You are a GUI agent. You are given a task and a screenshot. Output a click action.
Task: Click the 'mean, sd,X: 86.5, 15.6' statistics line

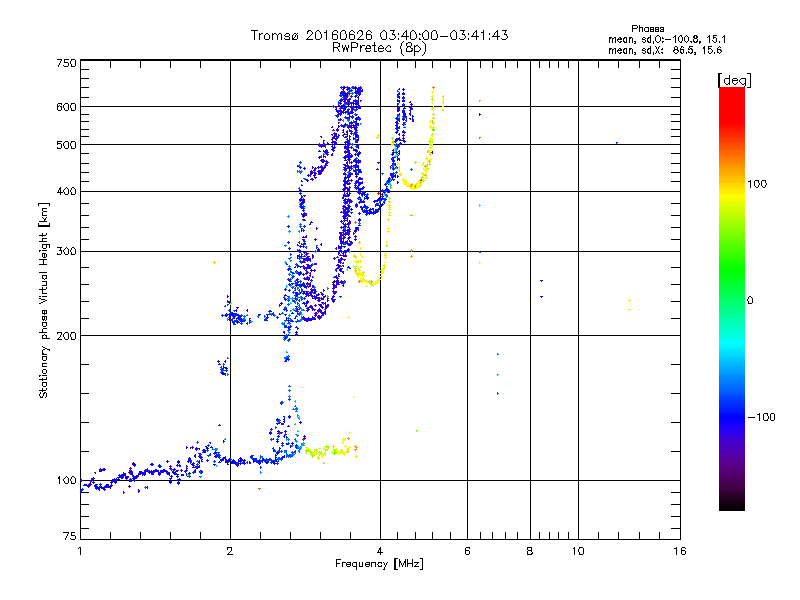665,51
